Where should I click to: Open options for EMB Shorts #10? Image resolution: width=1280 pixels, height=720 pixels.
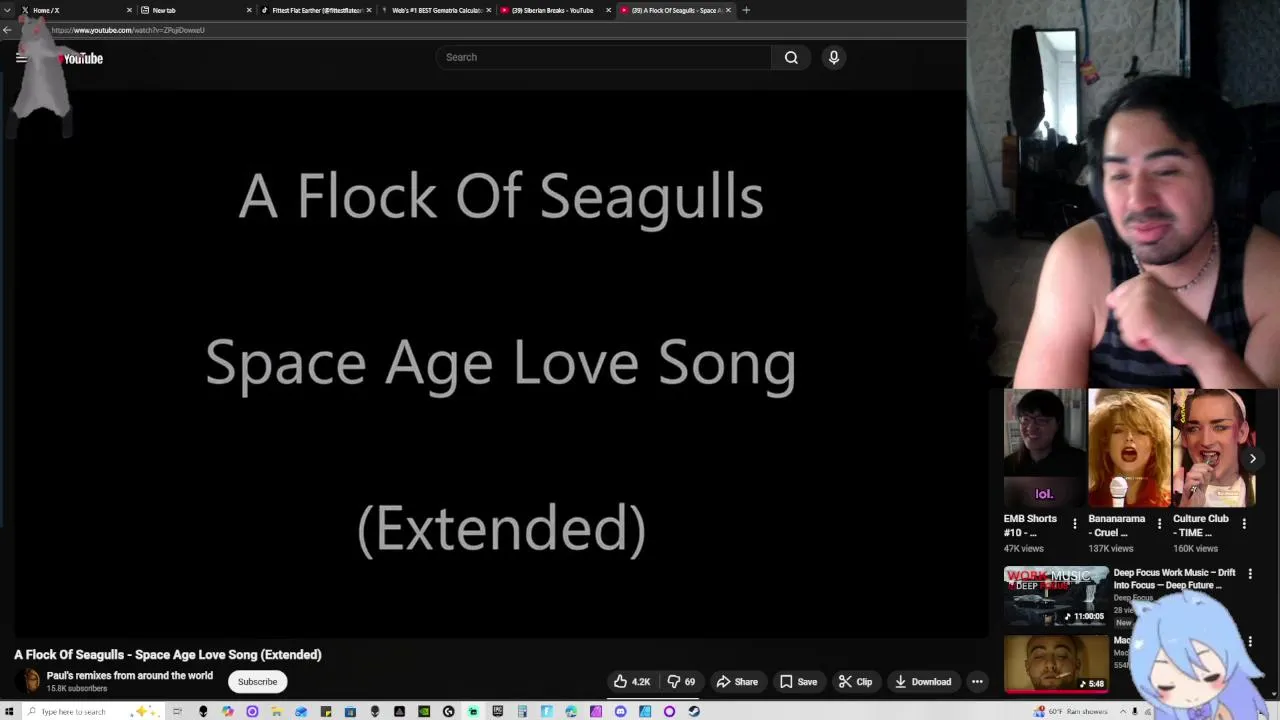point(1075,523)
